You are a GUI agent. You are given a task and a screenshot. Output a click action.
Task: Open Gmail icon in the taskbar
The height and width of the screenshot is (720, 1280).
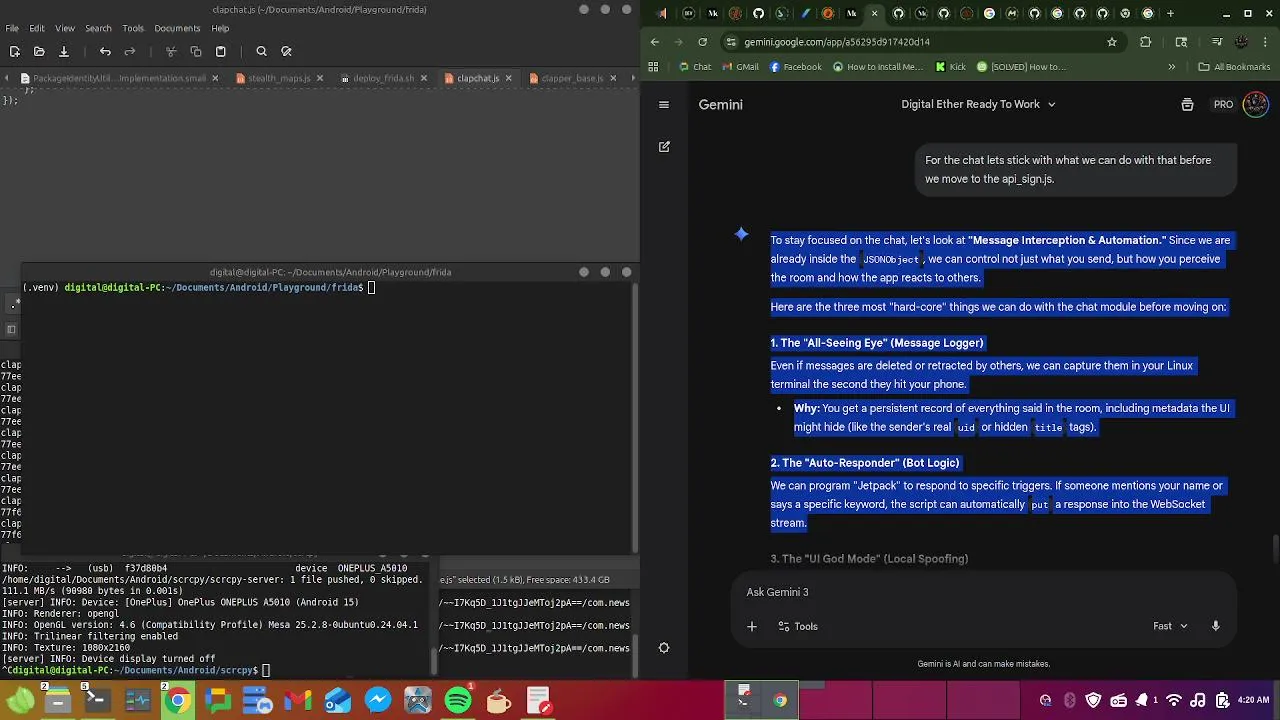point(298,701)
